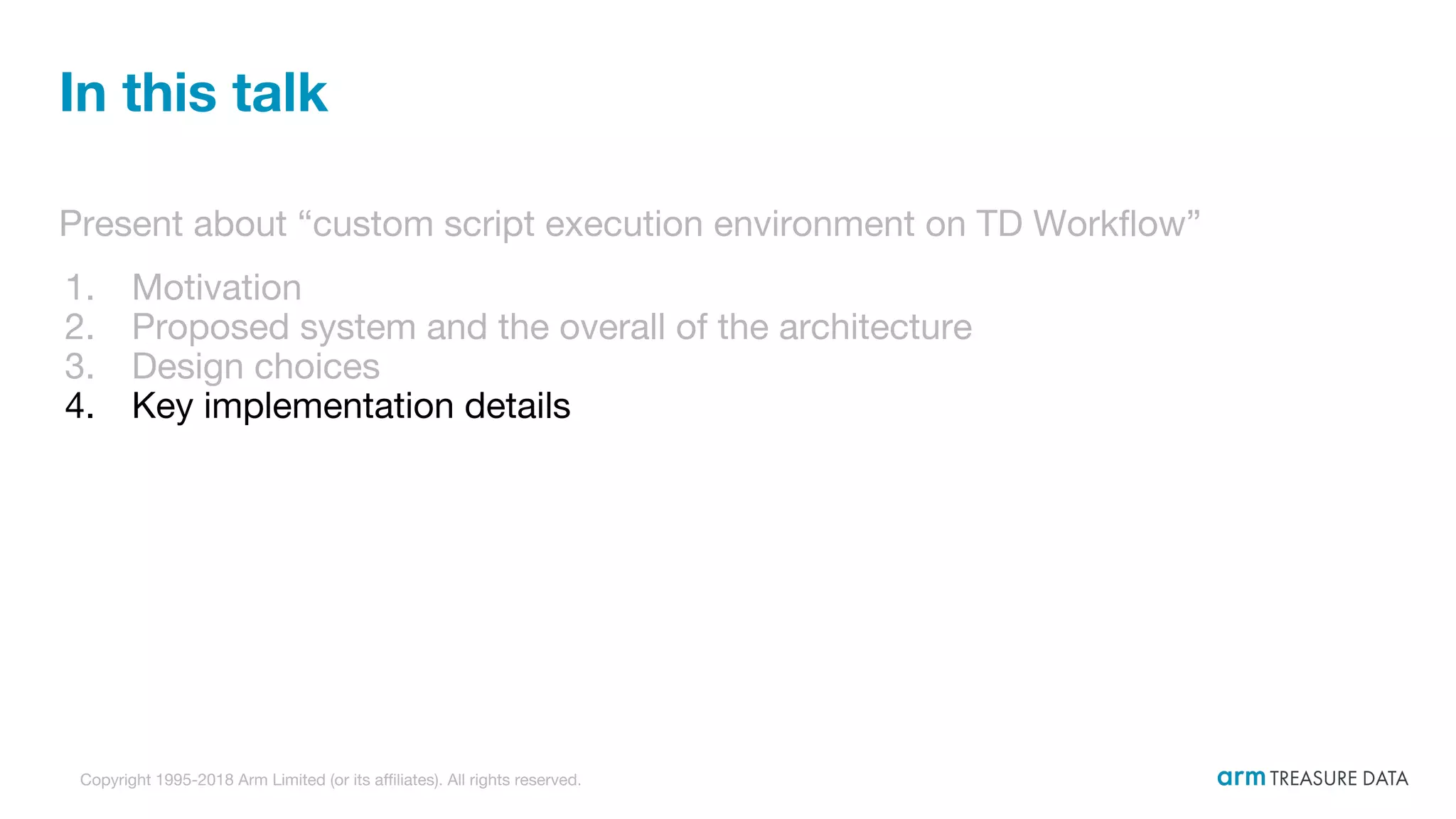Select the "Design choices" item

255,367
